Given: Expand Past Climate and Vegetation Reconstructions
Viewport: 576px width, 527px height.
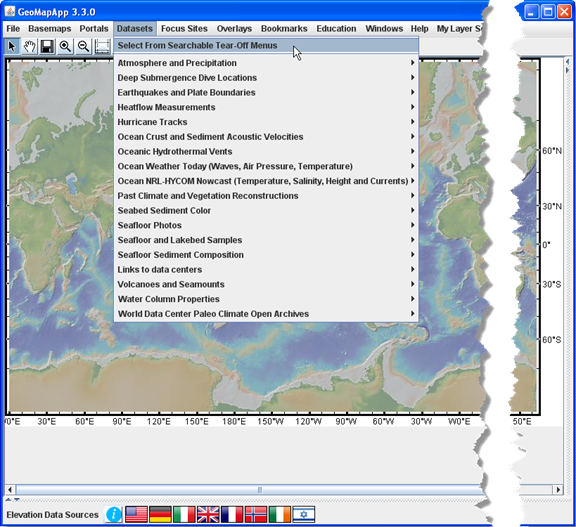Looking at the screenshot, I should coord(266,196).
